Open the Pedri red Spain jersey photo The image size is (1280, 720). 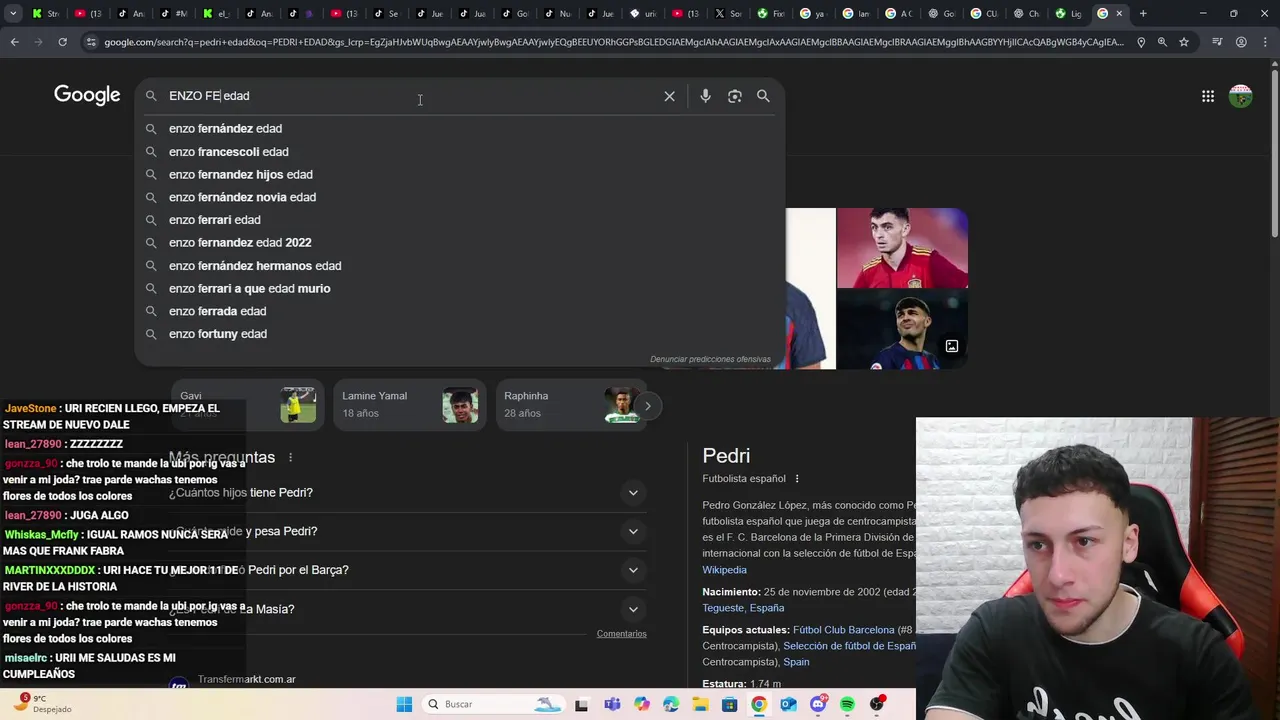[x=902, y=248]
